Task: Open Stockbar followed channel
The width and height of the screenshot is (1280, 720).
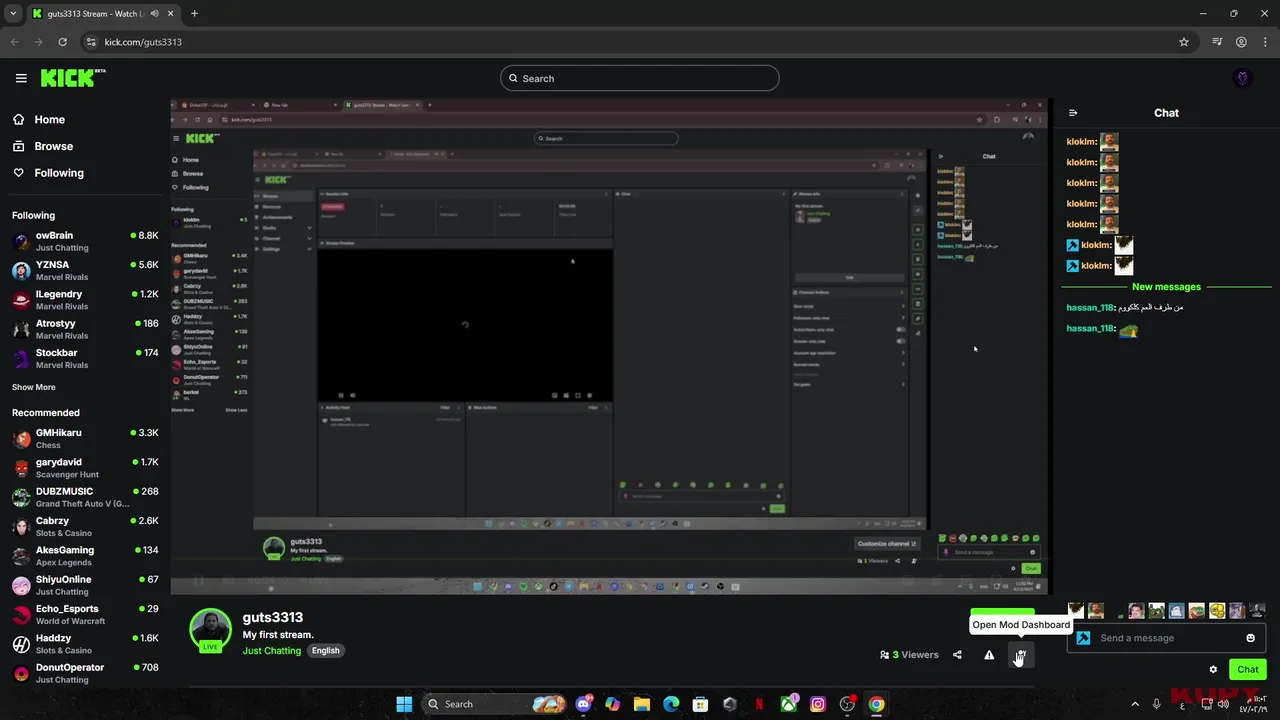Action: click(85, 358)
